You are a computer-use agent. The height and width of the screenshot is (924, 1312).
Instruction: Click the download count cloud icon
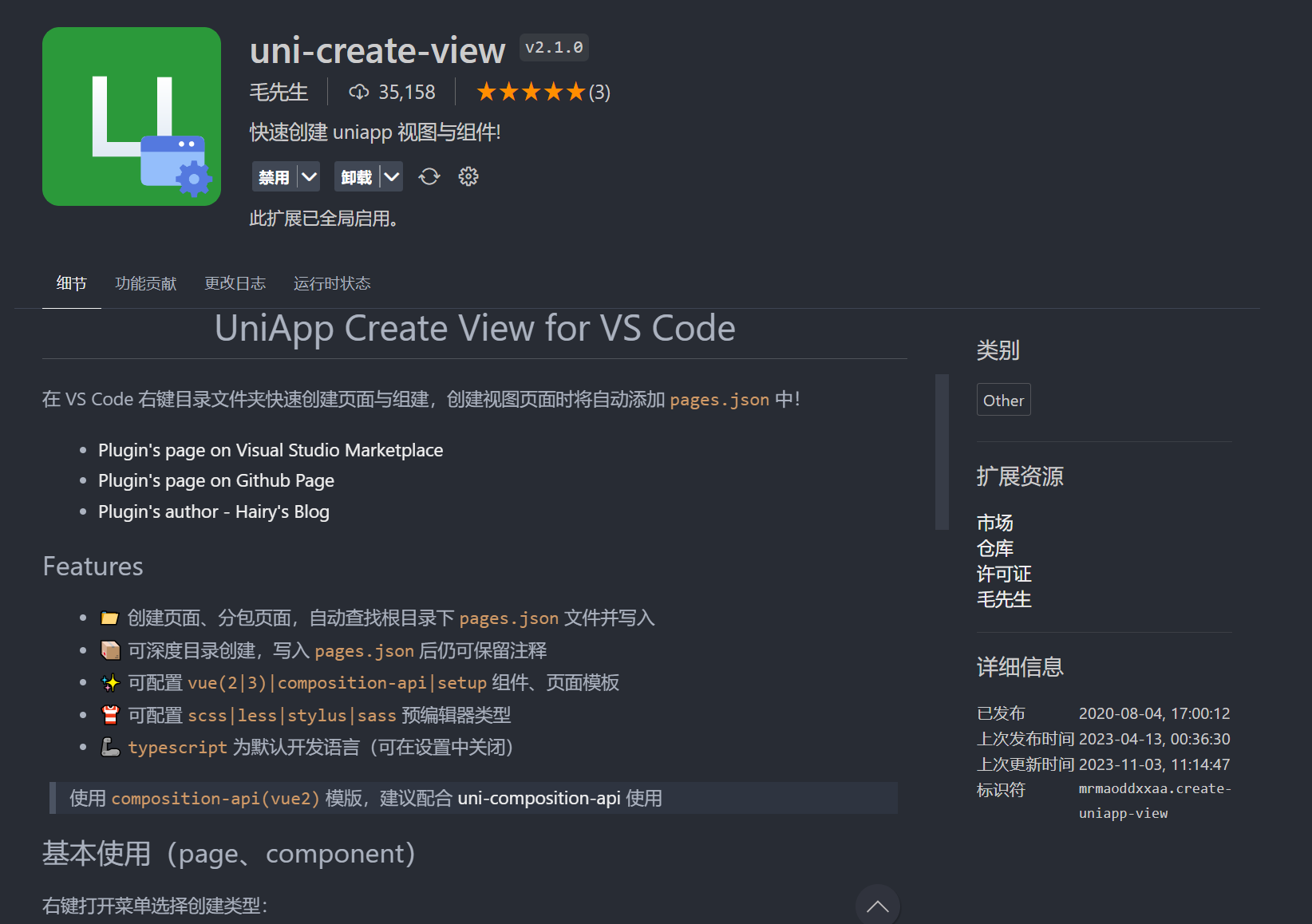359,92
